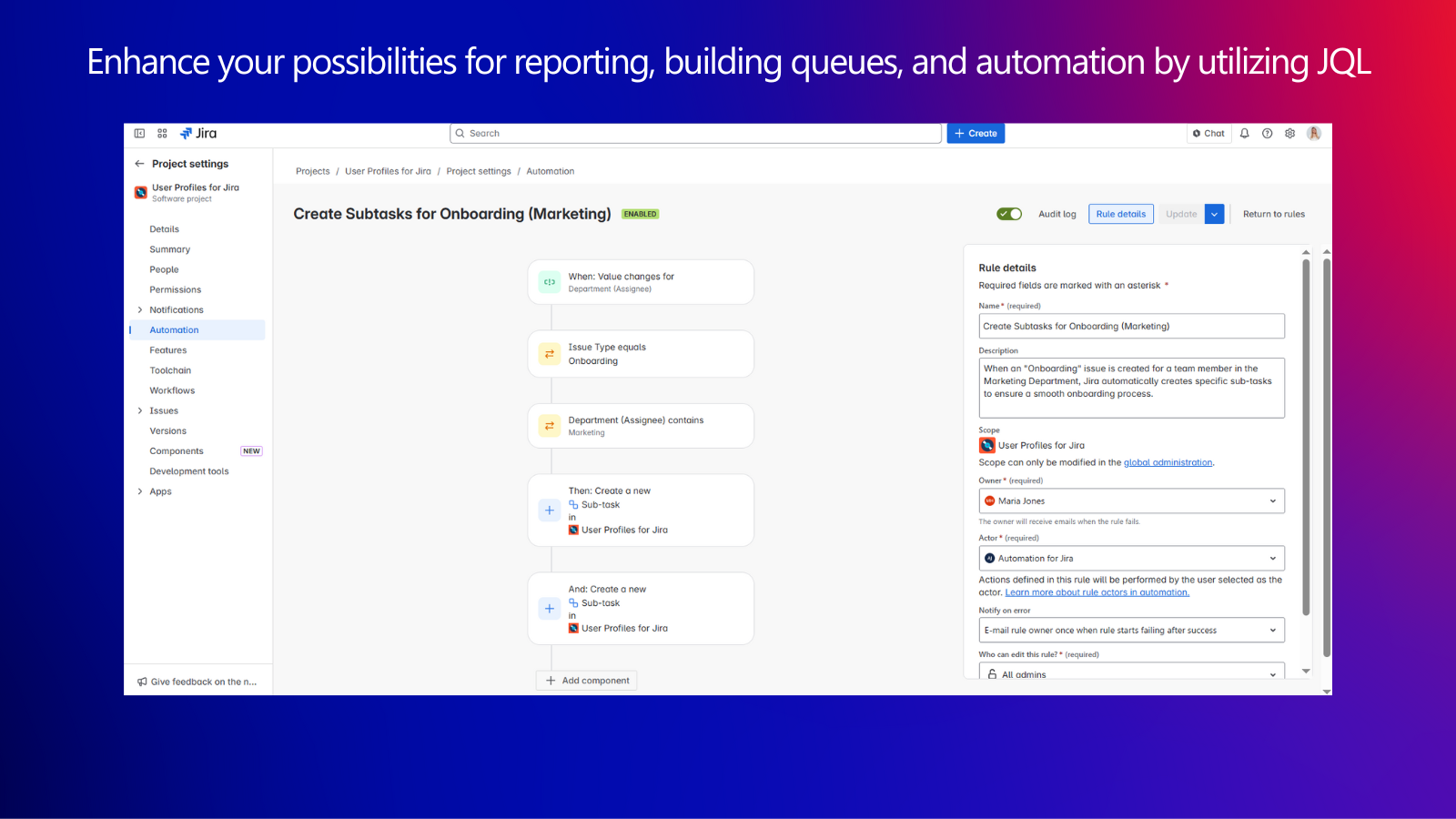Viewport: 1456px width, 819px height.
Task: Expand the Apps sidebar section
Action: tap(139, 491)
